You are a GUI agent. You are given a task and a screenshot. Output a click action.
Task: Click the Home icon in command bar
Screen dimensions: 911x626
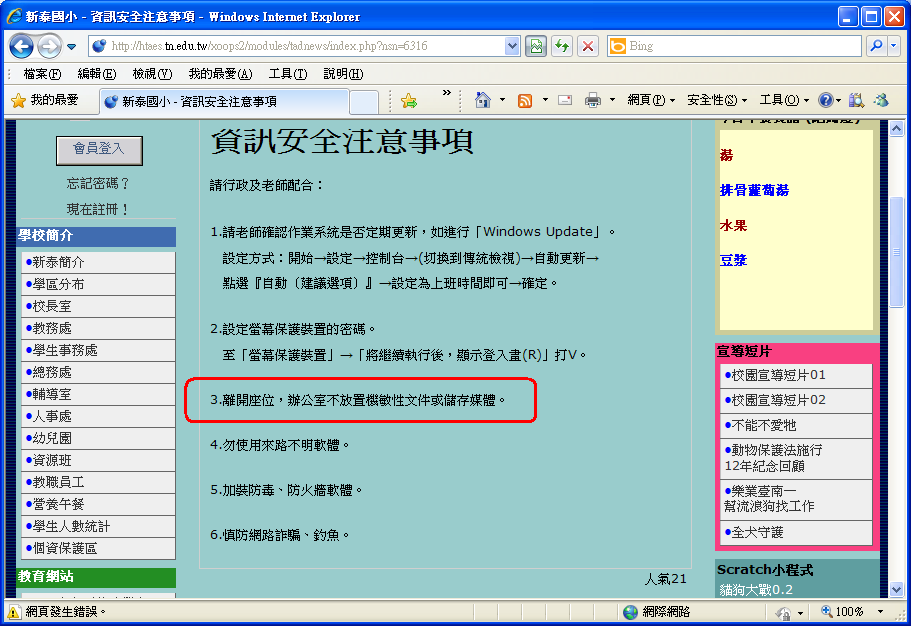click(x=483, y=100)
